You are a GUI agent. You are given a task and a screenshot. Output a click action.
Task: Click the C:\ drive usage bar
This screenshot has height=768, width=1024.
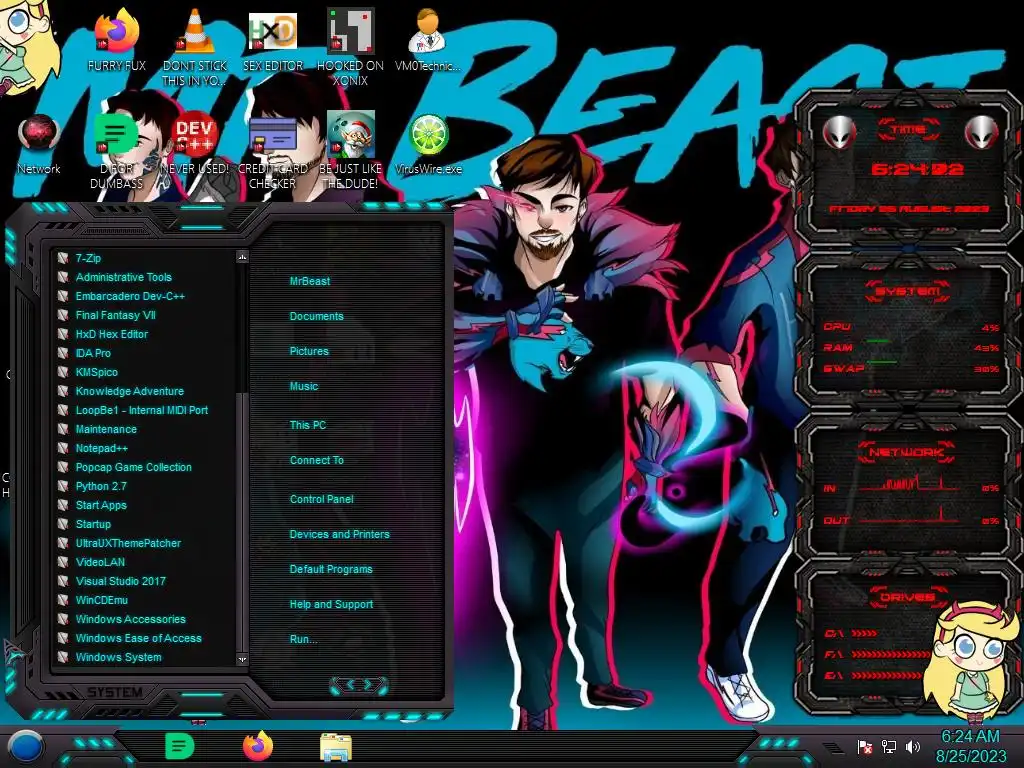coord(864,633)
